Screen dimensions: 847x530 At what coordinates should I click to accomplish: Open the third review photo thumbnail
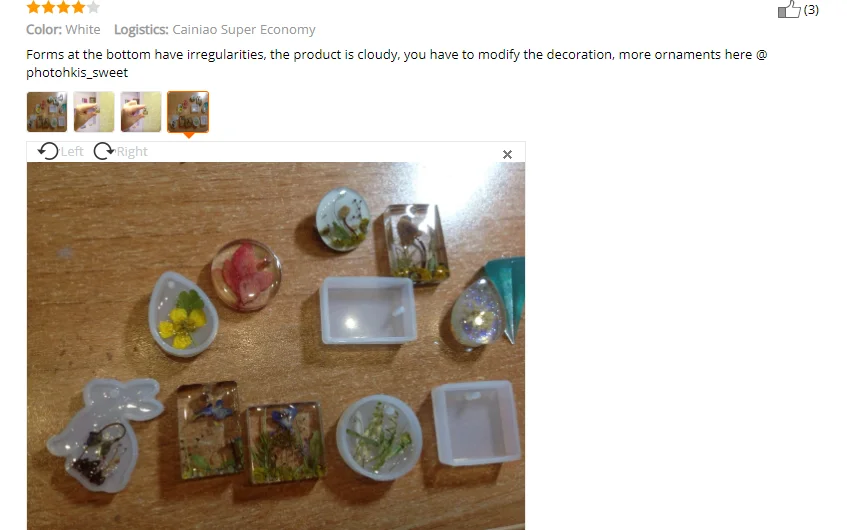[x=141, y=112]
